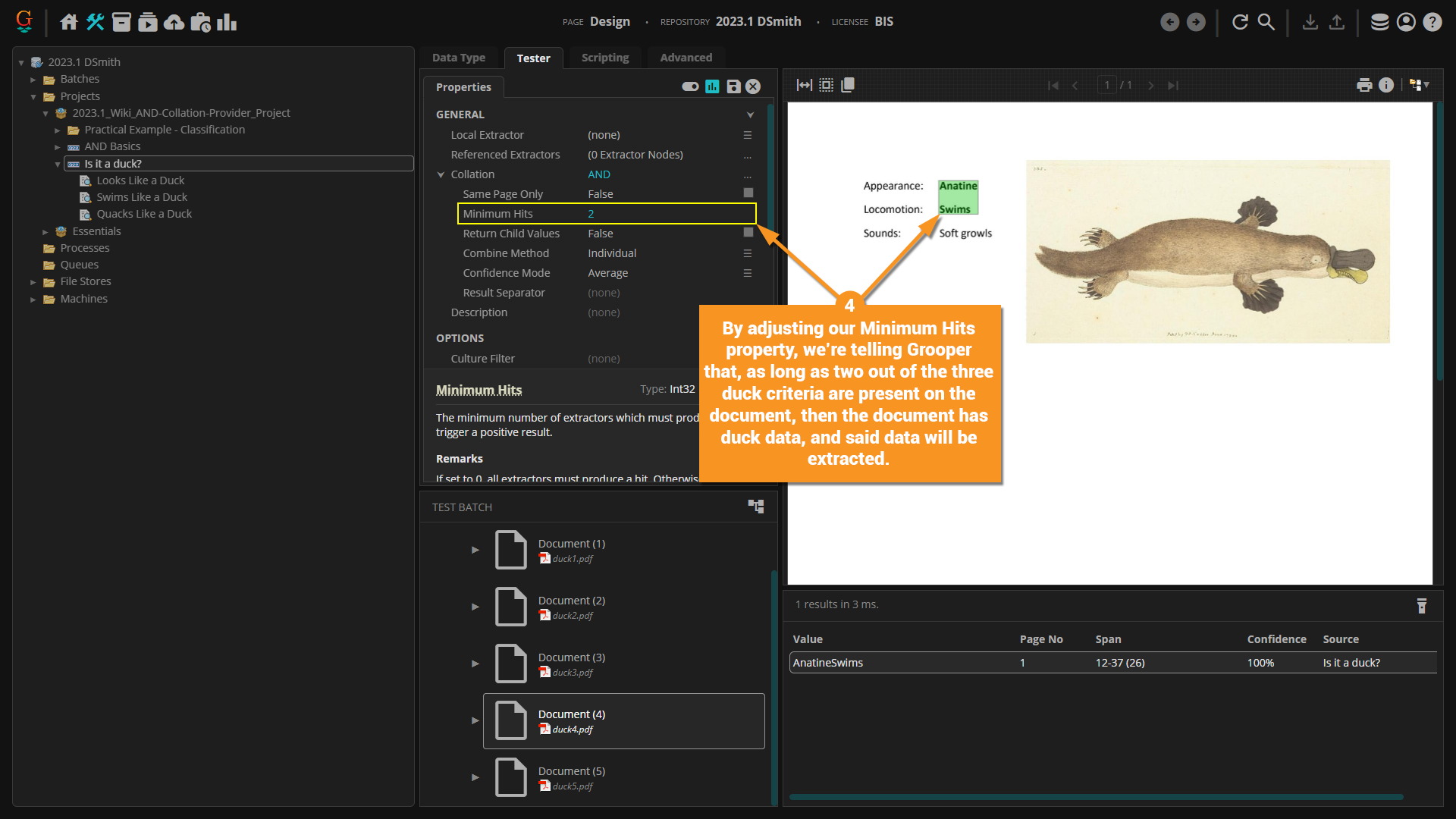Click the Design tools wrench icon
The image size is (1456, 819).
pos(95,22)
